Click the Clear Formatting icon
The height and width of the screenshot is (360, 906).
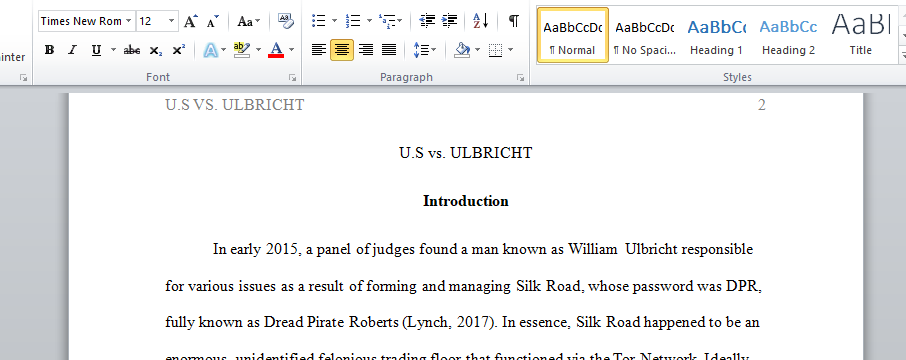[x=285, y=21]
